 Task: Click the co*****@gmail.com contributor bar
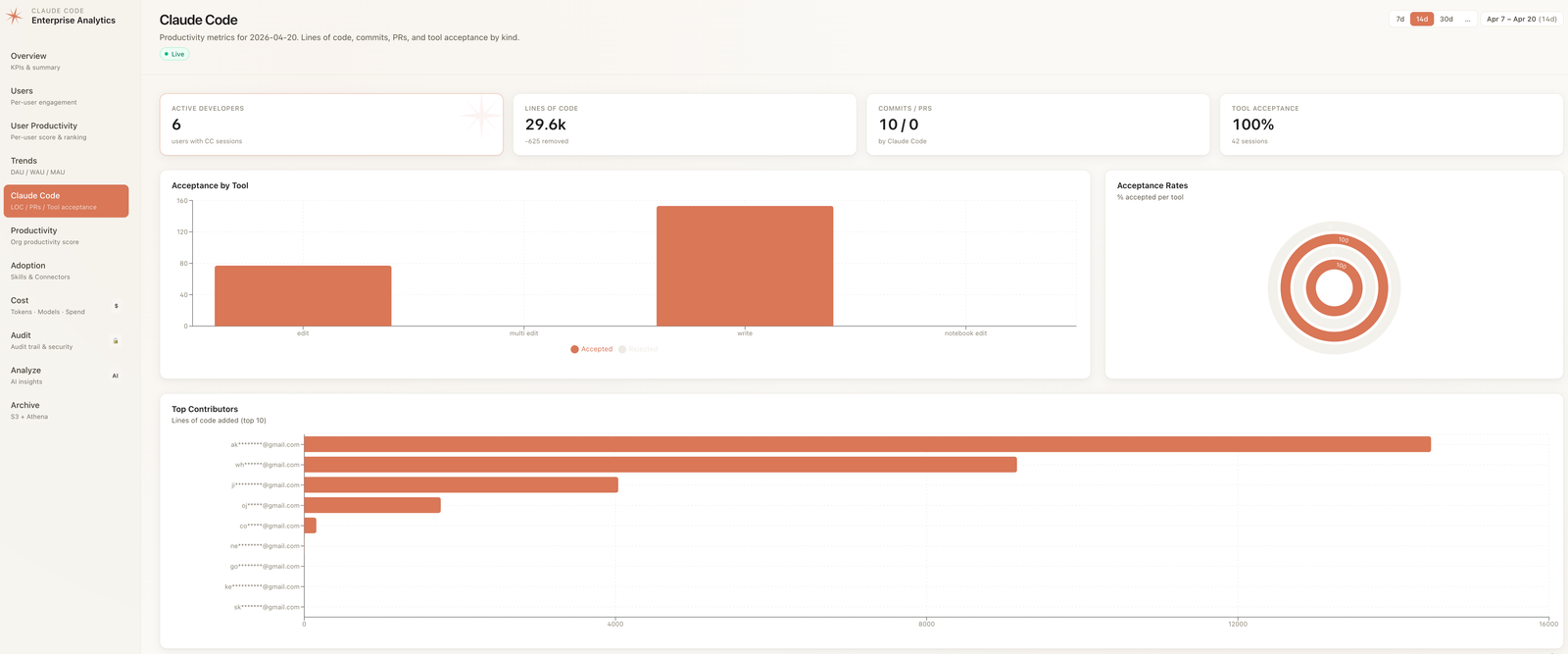(311, 526)
